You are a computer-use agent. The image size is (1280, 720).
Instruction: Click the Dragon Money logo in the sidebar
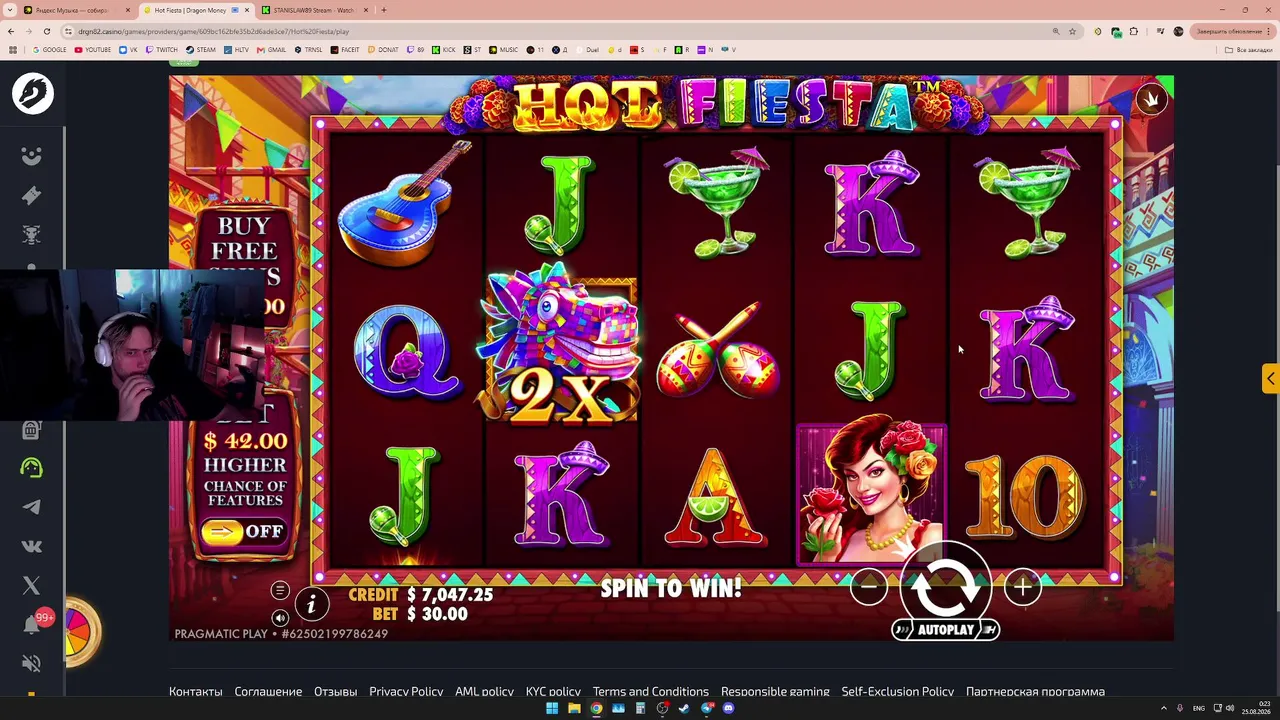(33, 93)
